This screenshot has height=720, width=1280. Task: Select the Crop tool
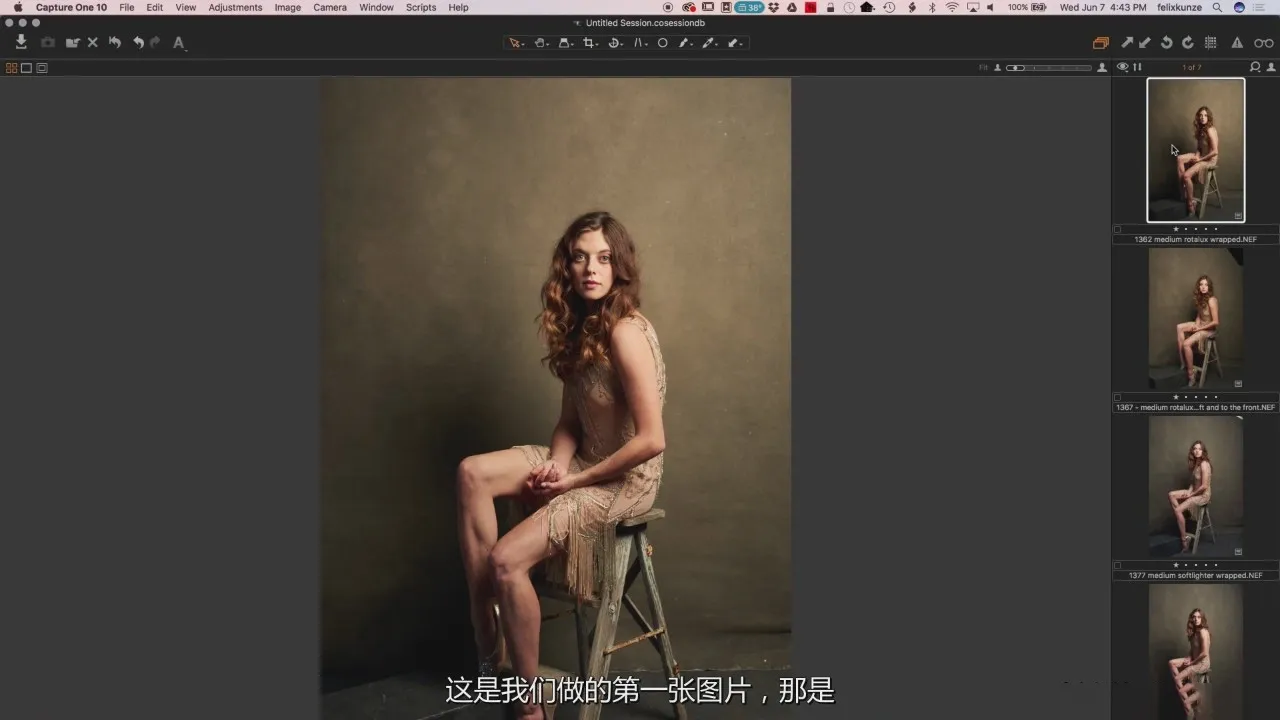pyautogui.click(x=590, y=43)
